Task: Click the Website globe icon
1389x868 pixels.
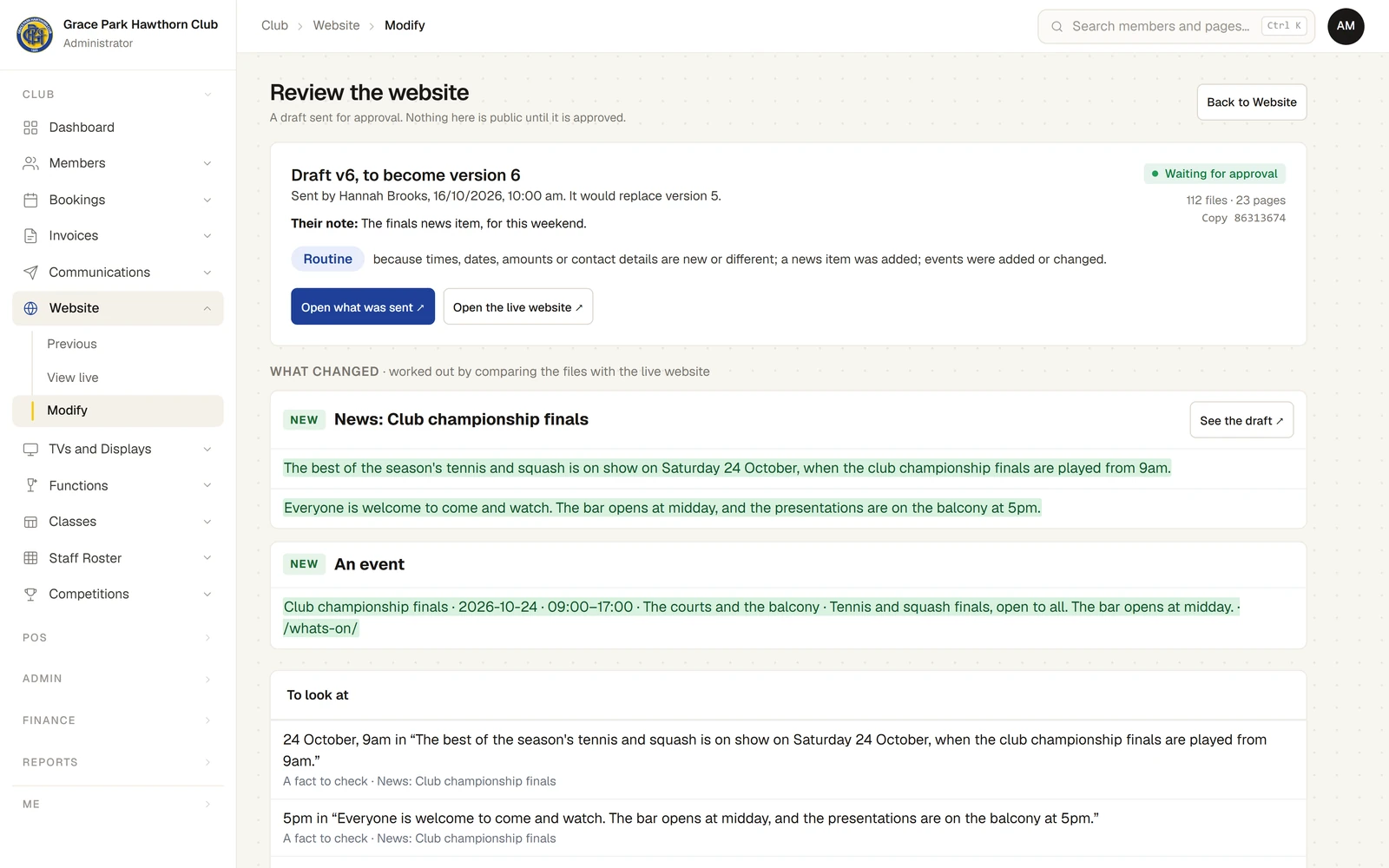Action: pyautogui.click(x=30, y=308)
